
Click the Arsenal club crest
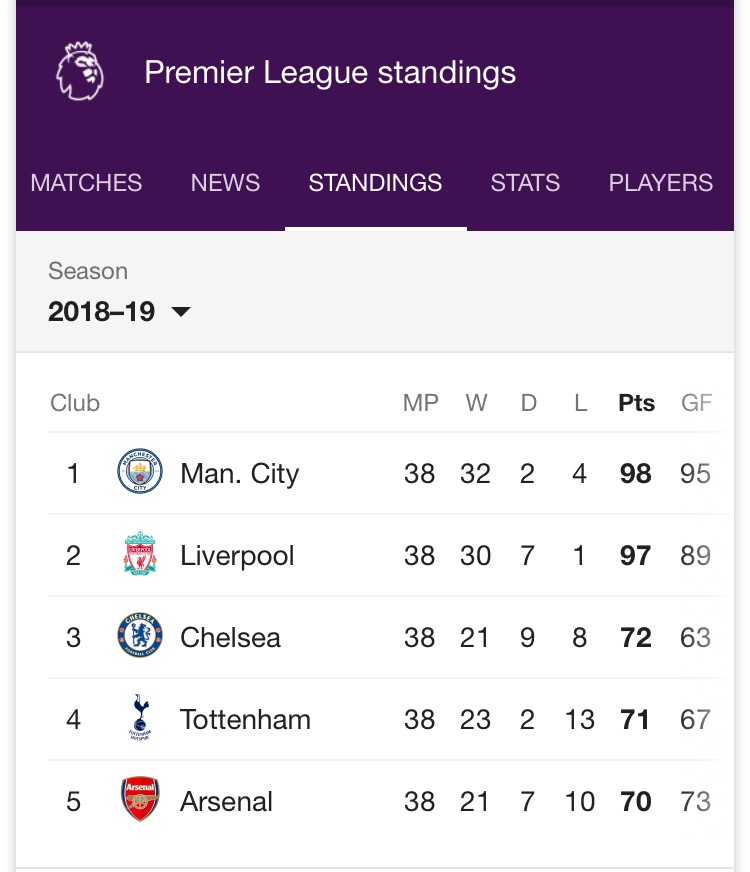coord(140,801)
